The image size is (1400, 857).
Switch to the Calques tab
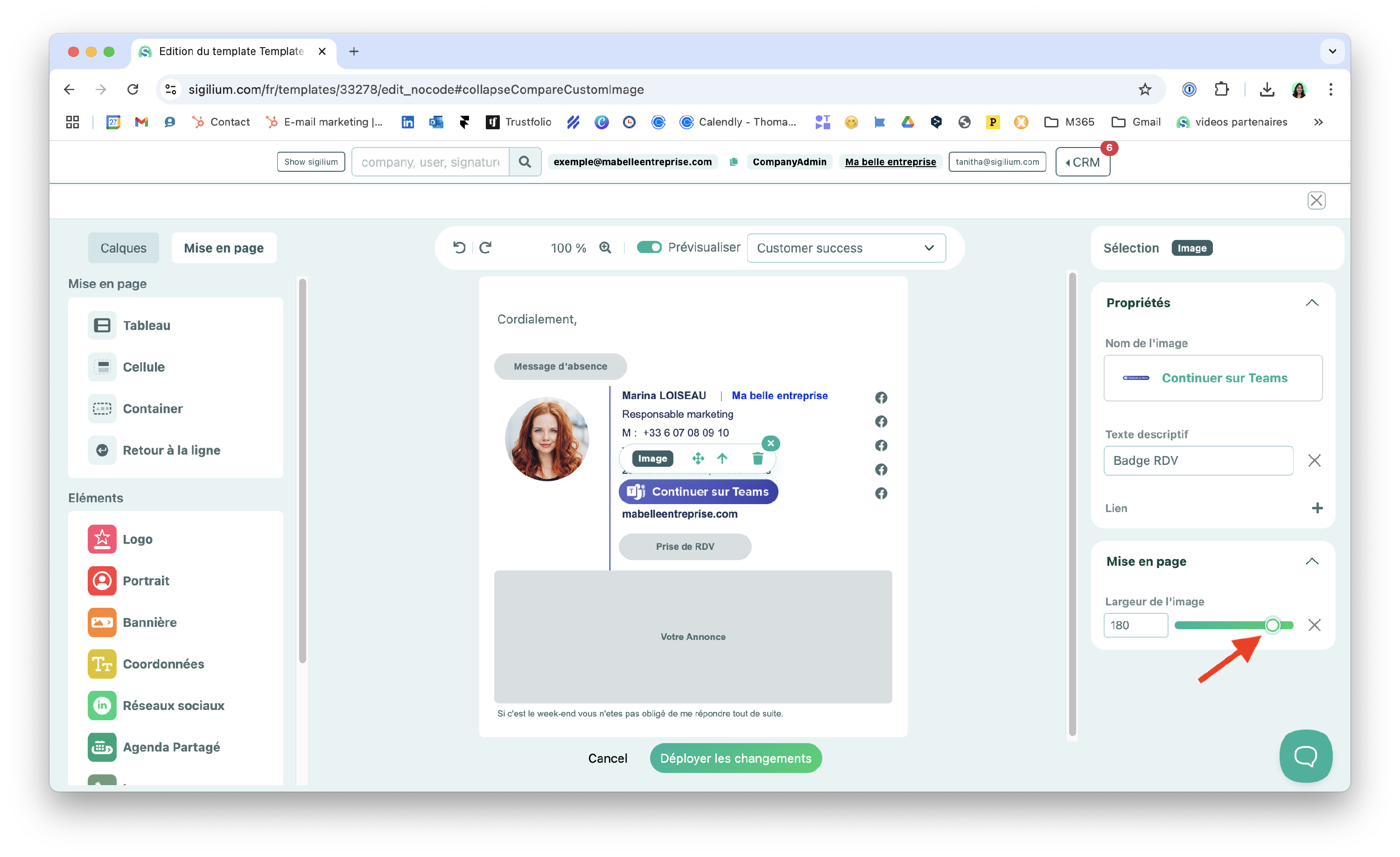[123, 248]
